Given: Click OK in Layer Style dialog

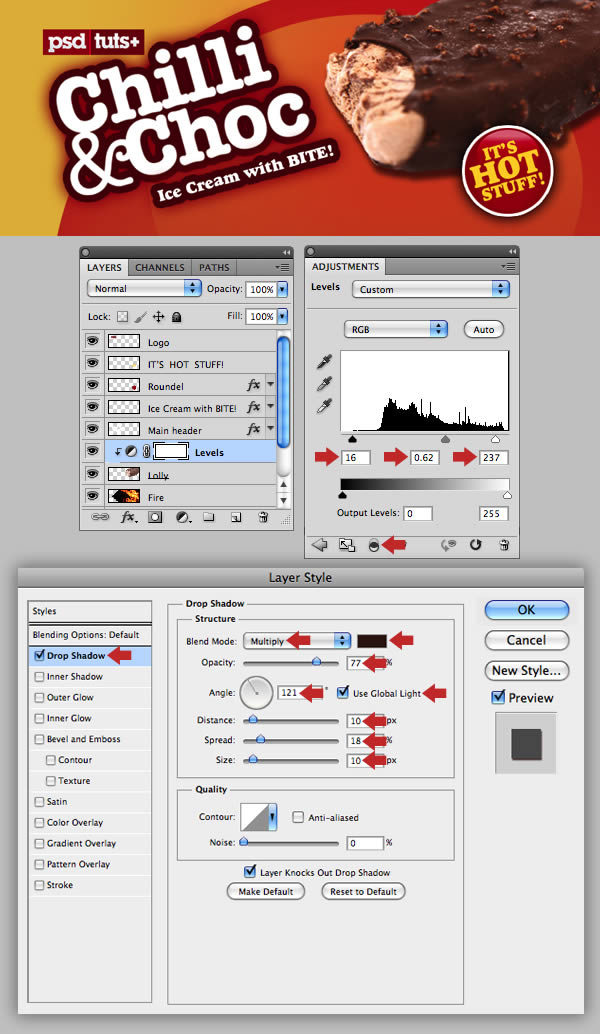Looking at the screenshot, I should click(x=526, y=610).
